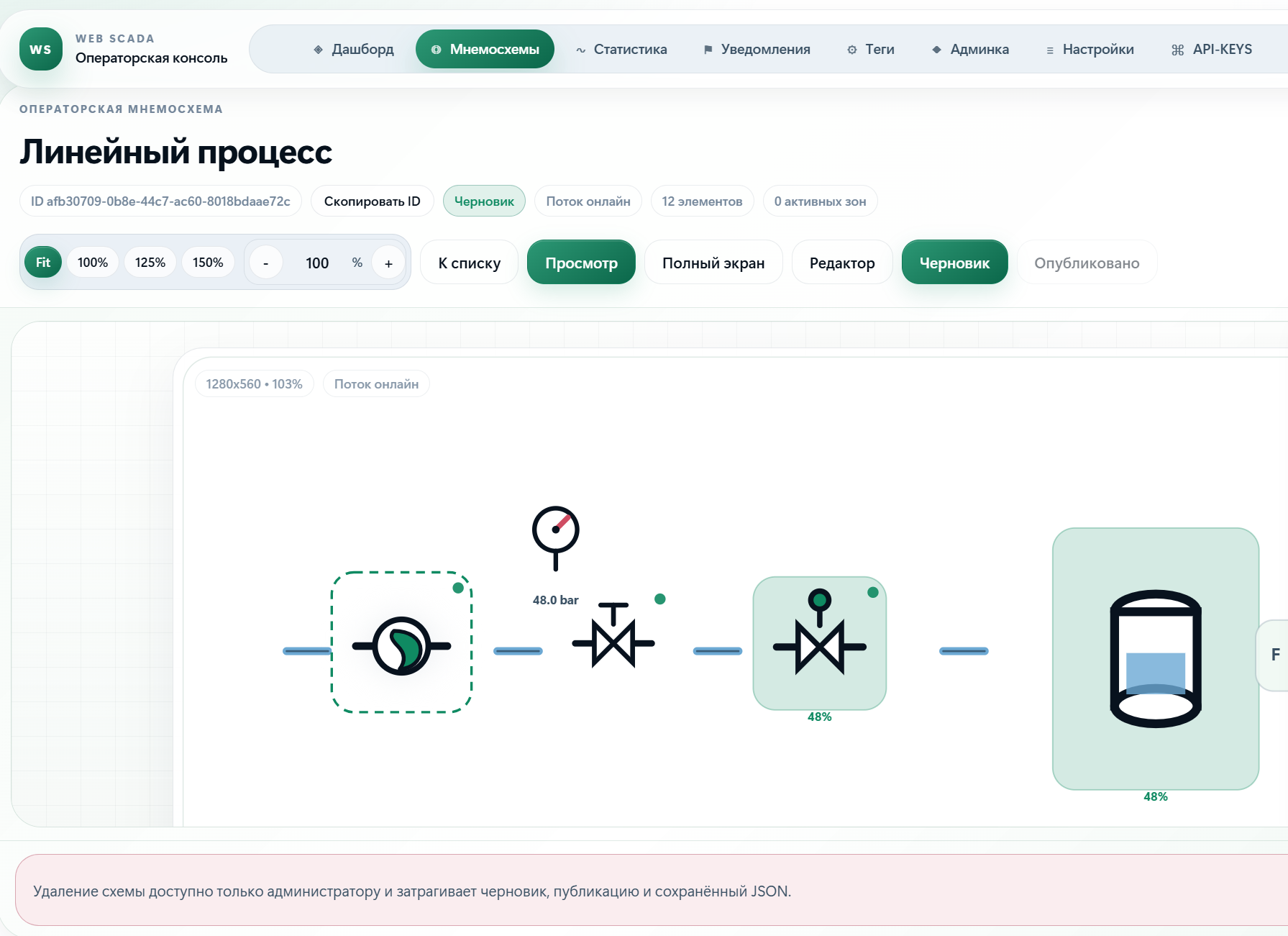Viewport: 1288px width, 936px height.
Task: Navigate to Теги
Action: click(x=871, y=49)
